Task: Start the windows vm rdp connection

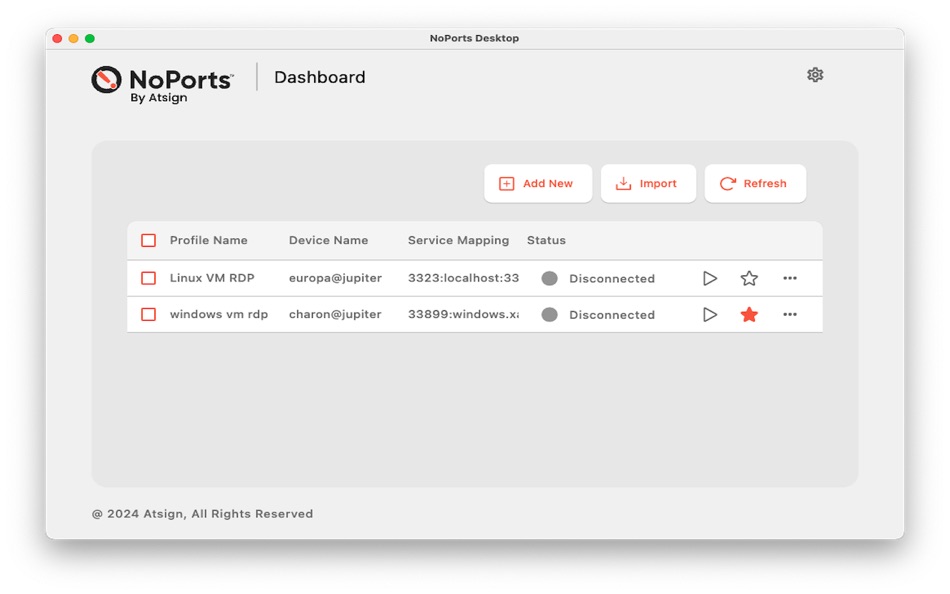Action: pyautogui.click(x=709, y=315)
